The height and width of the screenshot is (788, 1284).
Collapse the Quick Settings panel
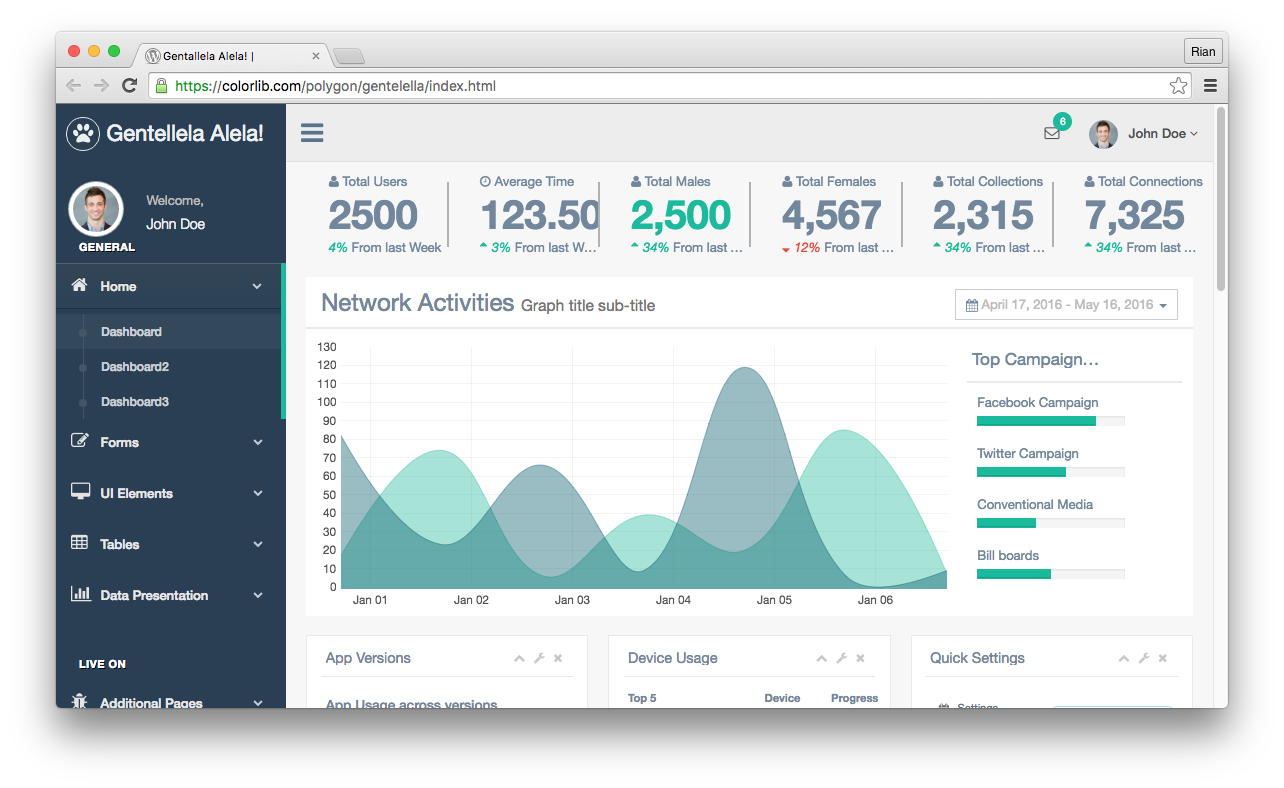click(1123, 658)
